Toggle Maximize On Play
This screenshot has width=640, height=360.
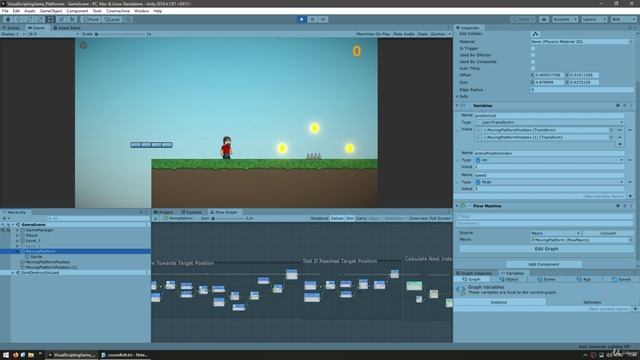click(373, 34)
